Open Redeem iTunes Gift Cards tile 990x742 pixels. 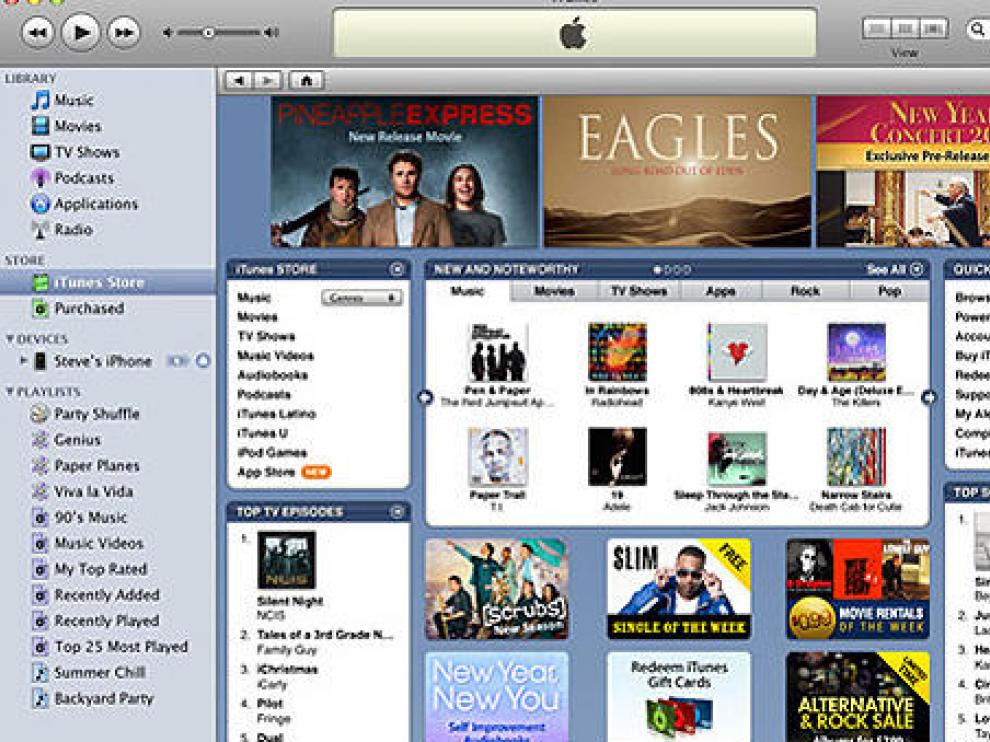[x=679, y=697]
